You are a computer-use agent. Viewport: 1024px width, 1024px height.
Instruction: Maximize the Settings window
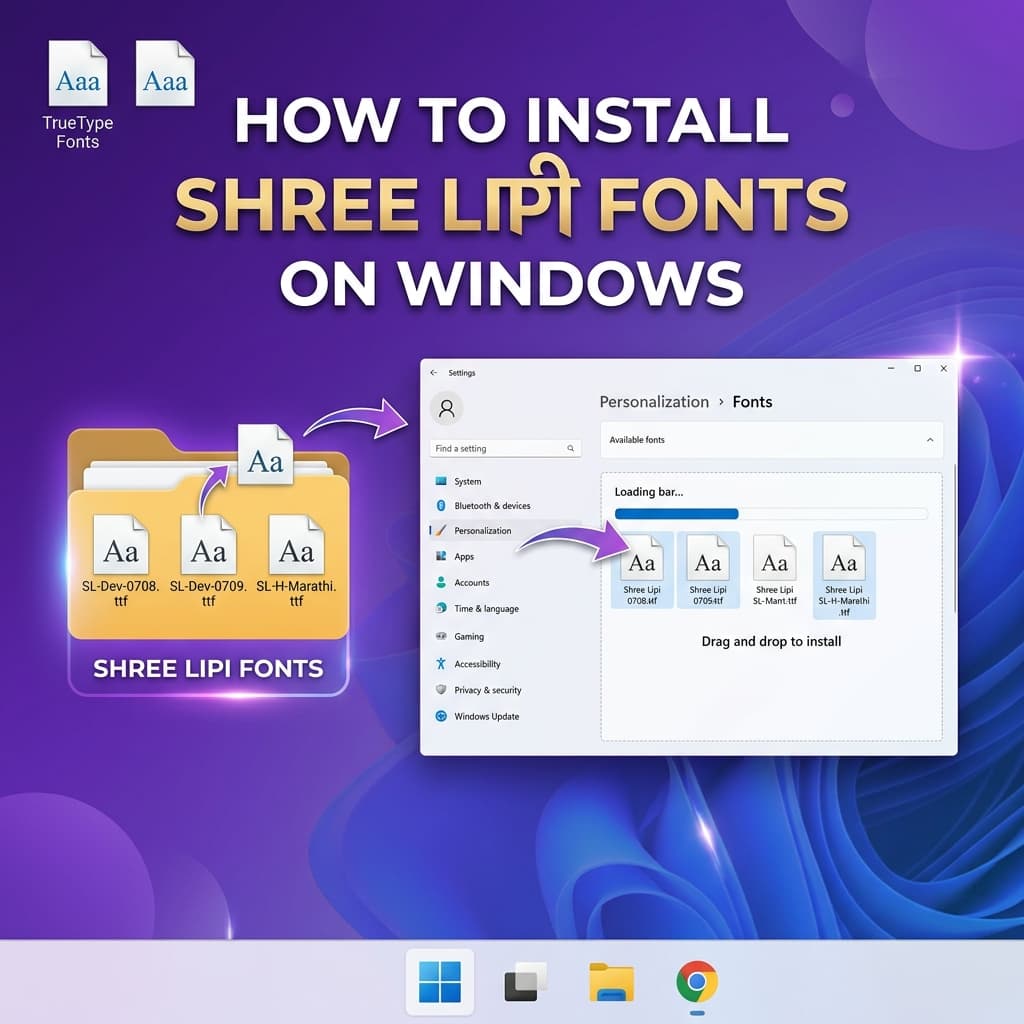point(918,369)
